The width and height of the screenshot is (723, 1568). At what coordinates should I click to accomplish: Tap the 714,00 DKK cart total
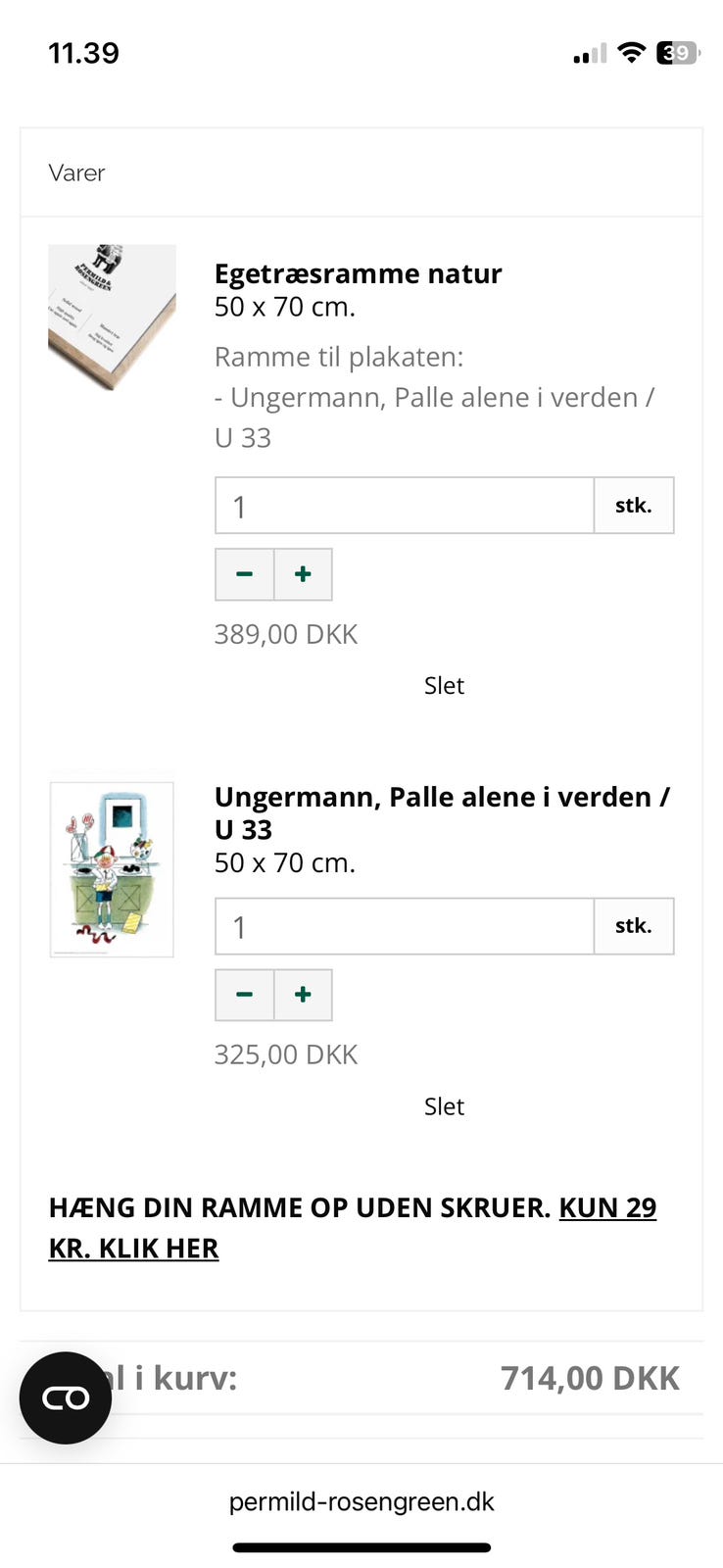589,1377
